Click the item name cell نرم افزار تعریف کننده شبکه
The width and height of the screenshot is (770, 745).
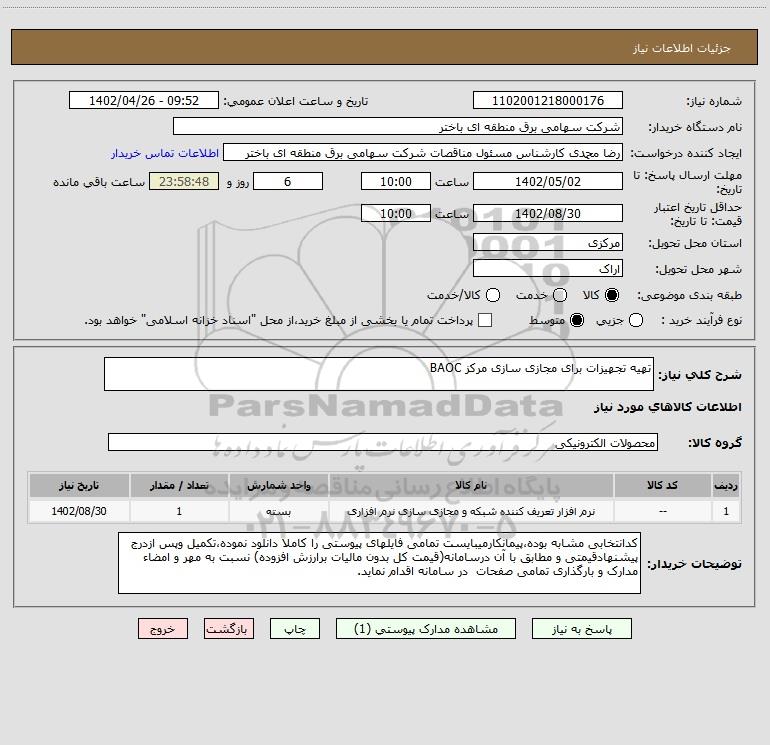[470, 511]
